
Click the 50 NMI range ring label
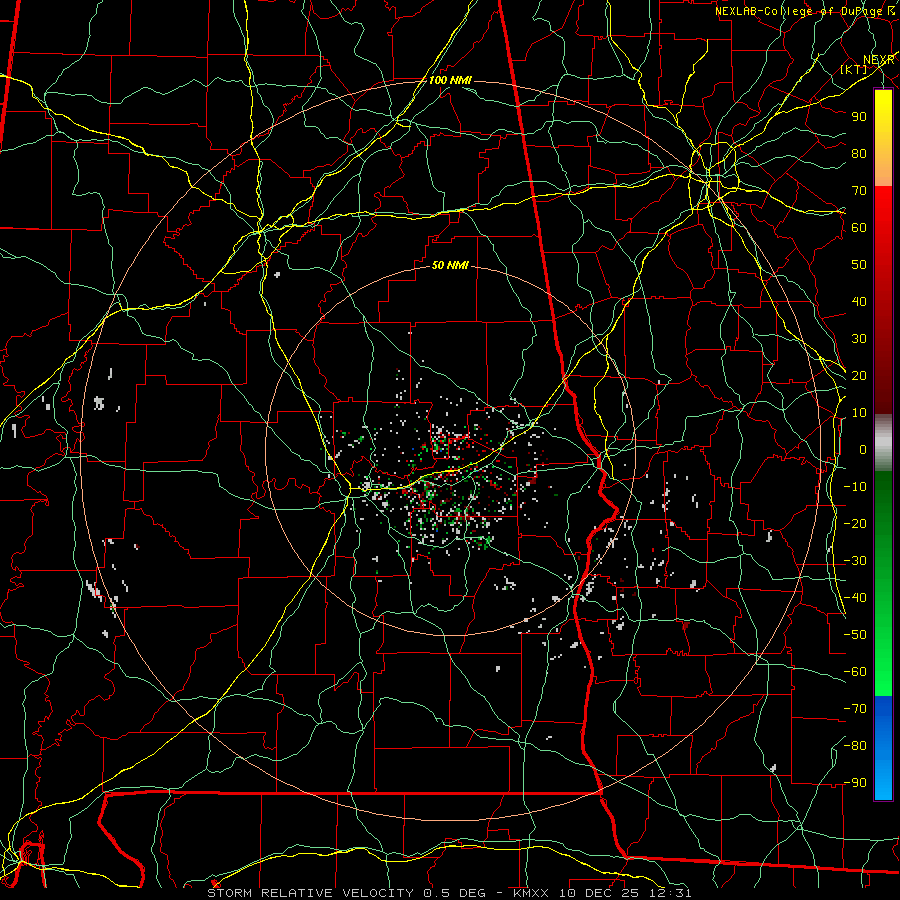click(450, 265)
